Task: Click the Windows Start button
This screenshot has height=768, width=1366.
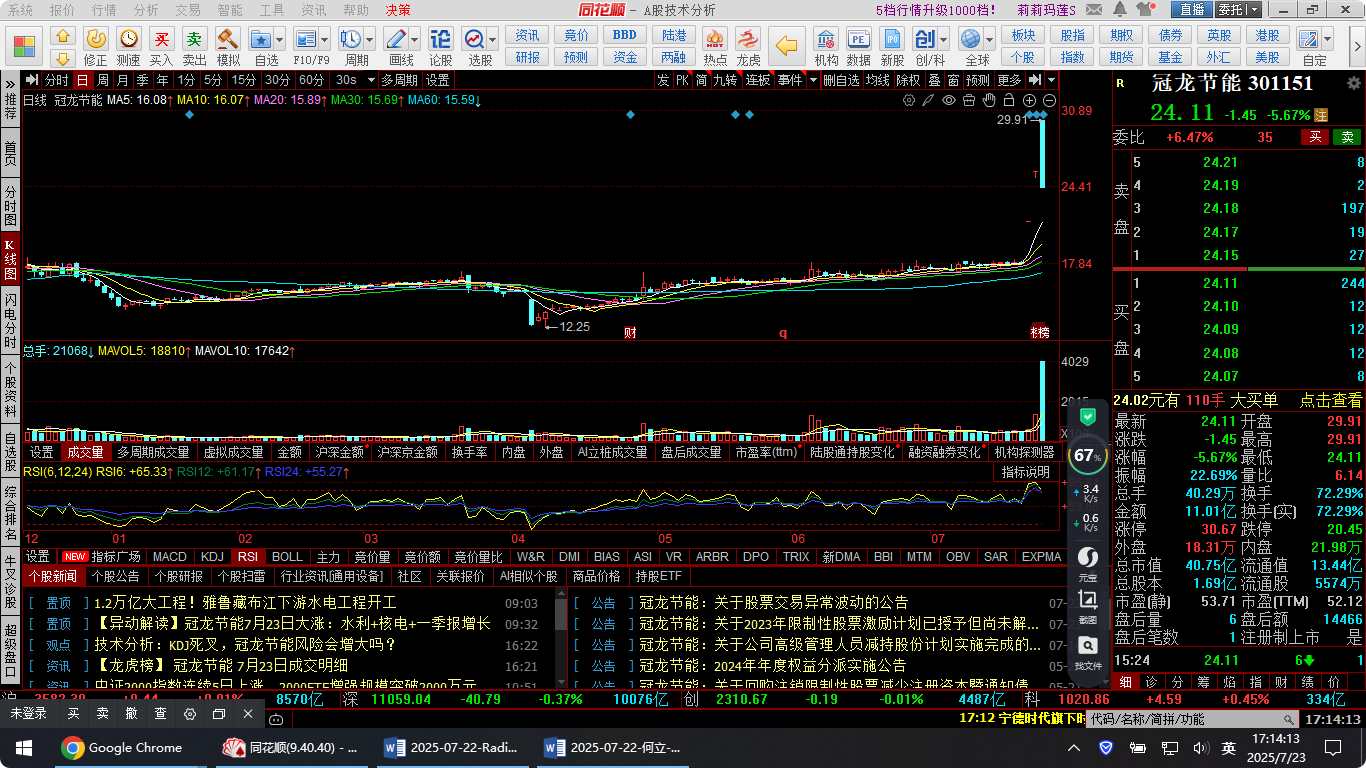Action: [x=23, y=747]
